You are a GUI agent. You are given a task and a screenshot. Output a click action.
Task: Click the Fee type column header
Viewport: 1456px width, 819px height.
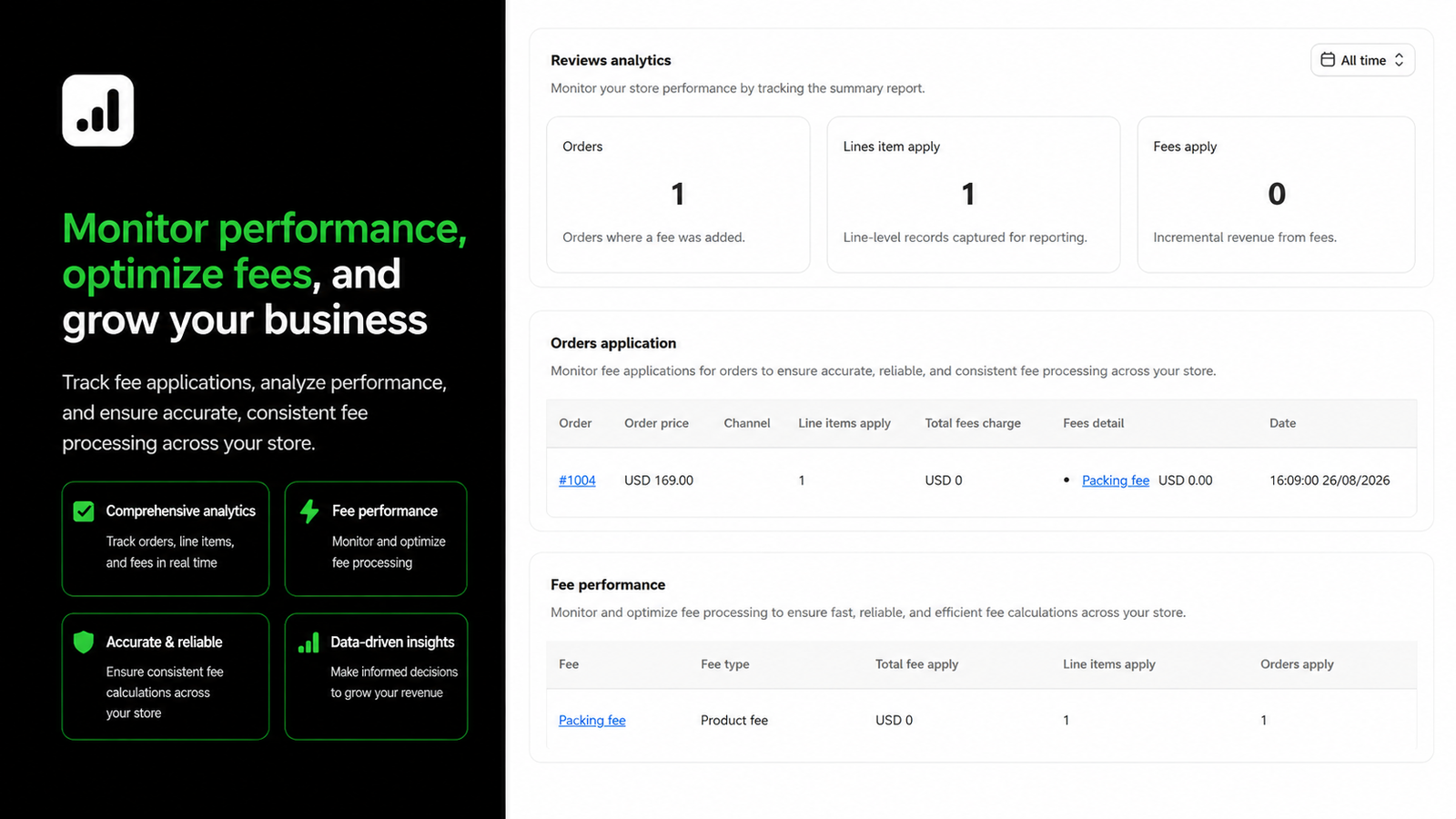tap(724, 664)
